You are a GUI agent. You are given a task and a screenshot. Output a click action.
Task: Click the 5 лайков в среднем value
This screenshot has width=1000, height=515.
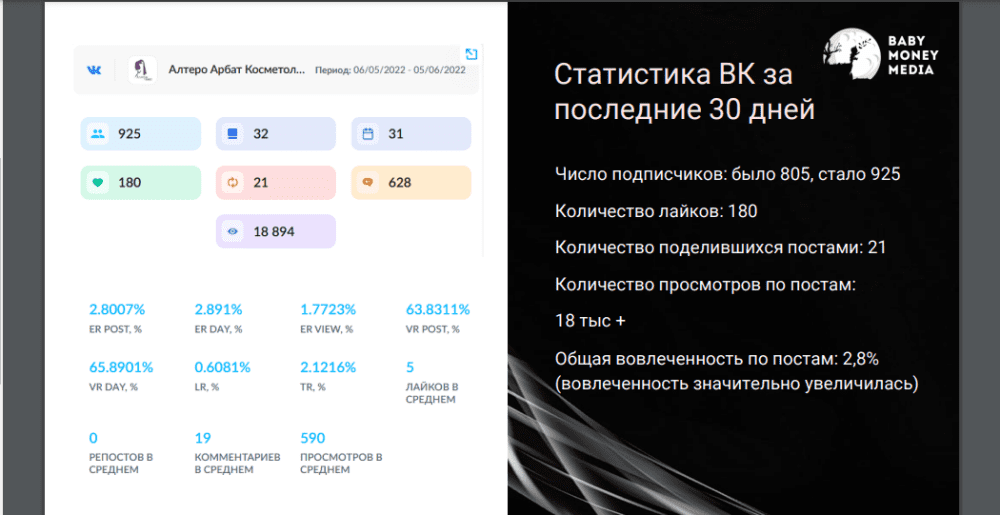[x=410, y=367]
